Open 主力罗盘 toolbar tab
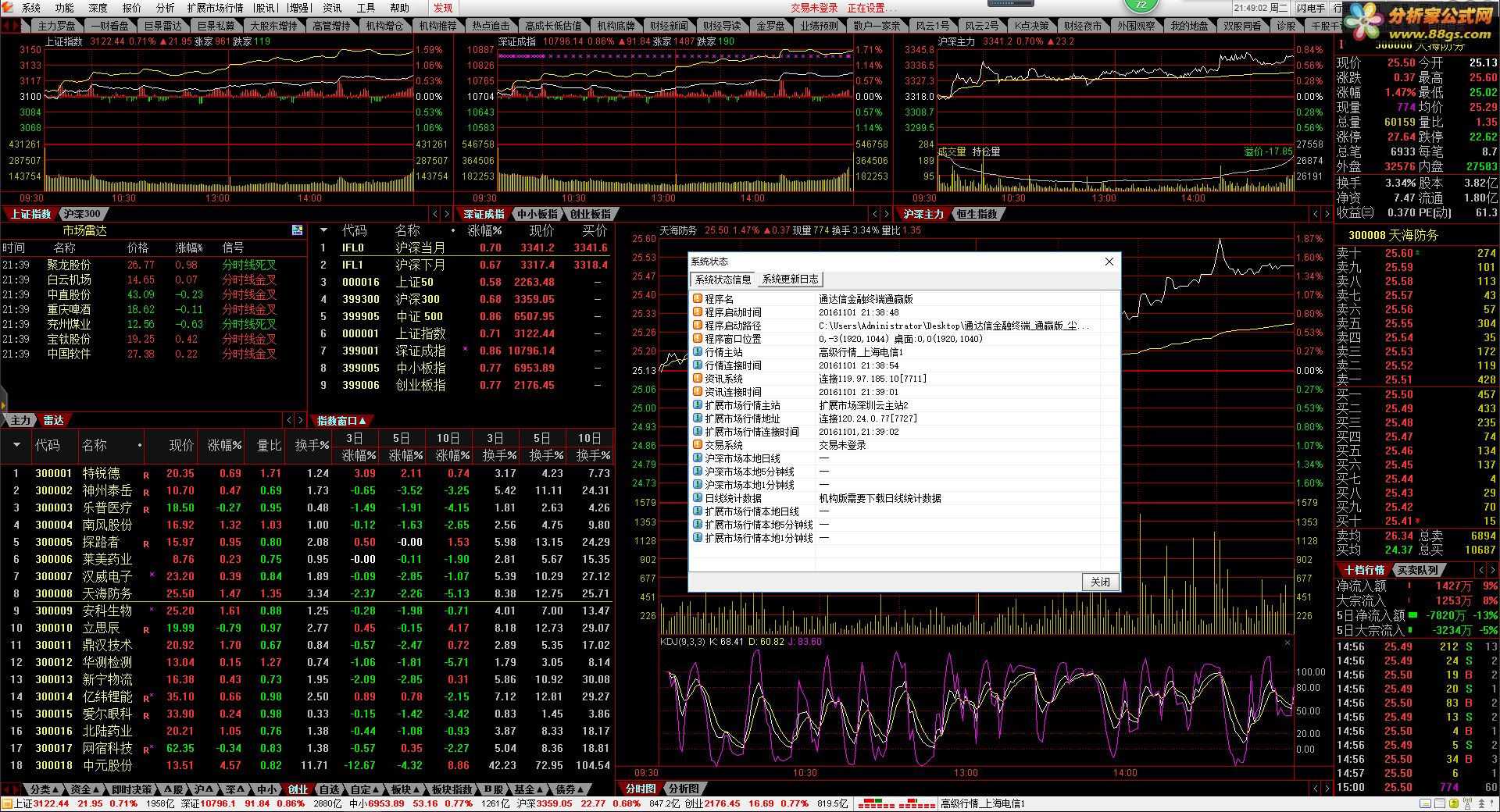 point(57,26)
